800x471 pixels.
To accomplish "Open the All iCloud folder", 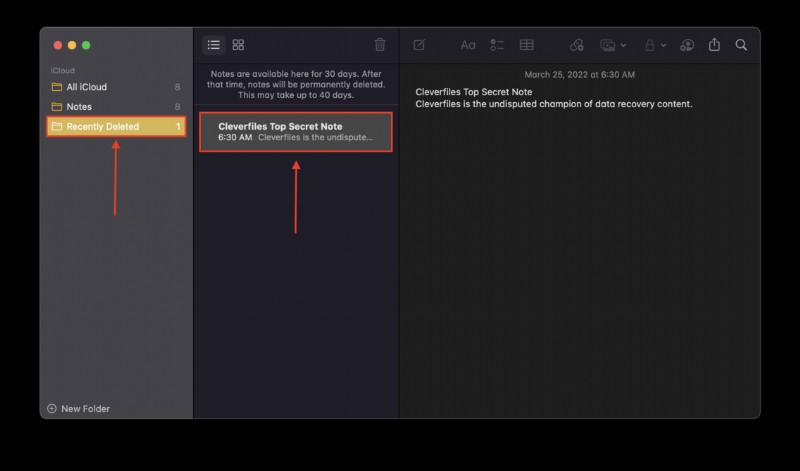I will [x=116, y=87].
